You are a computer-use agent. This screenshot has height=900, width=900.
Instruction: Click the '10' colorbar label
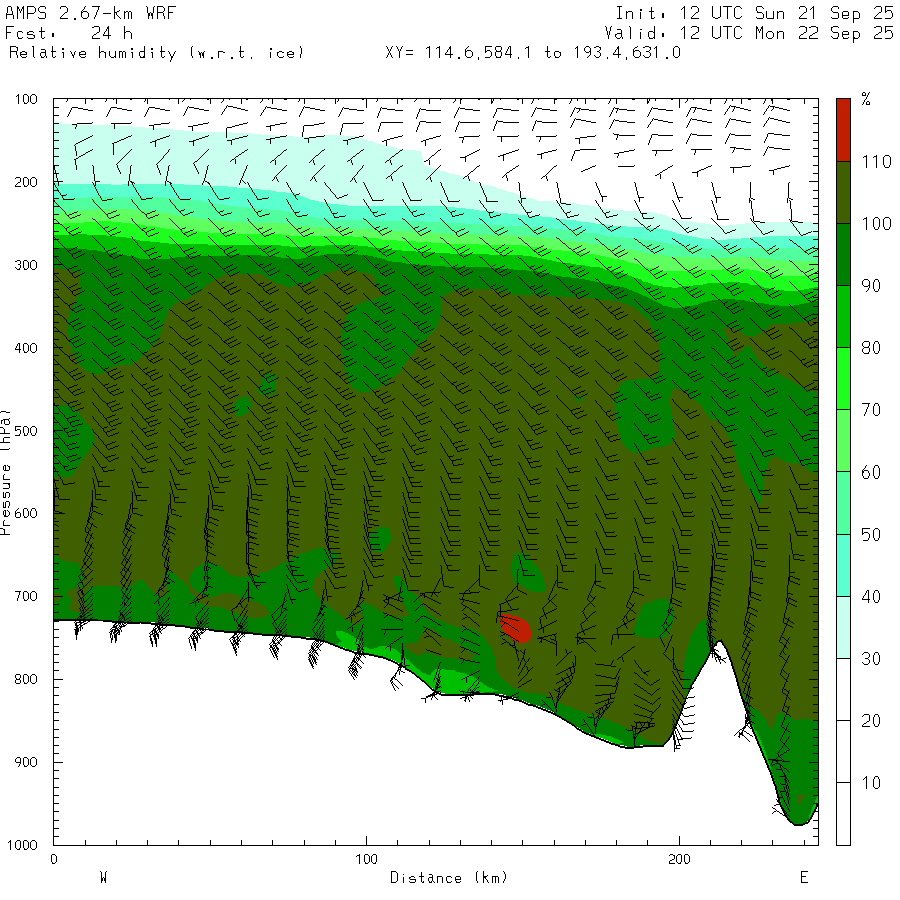point(871,783)
